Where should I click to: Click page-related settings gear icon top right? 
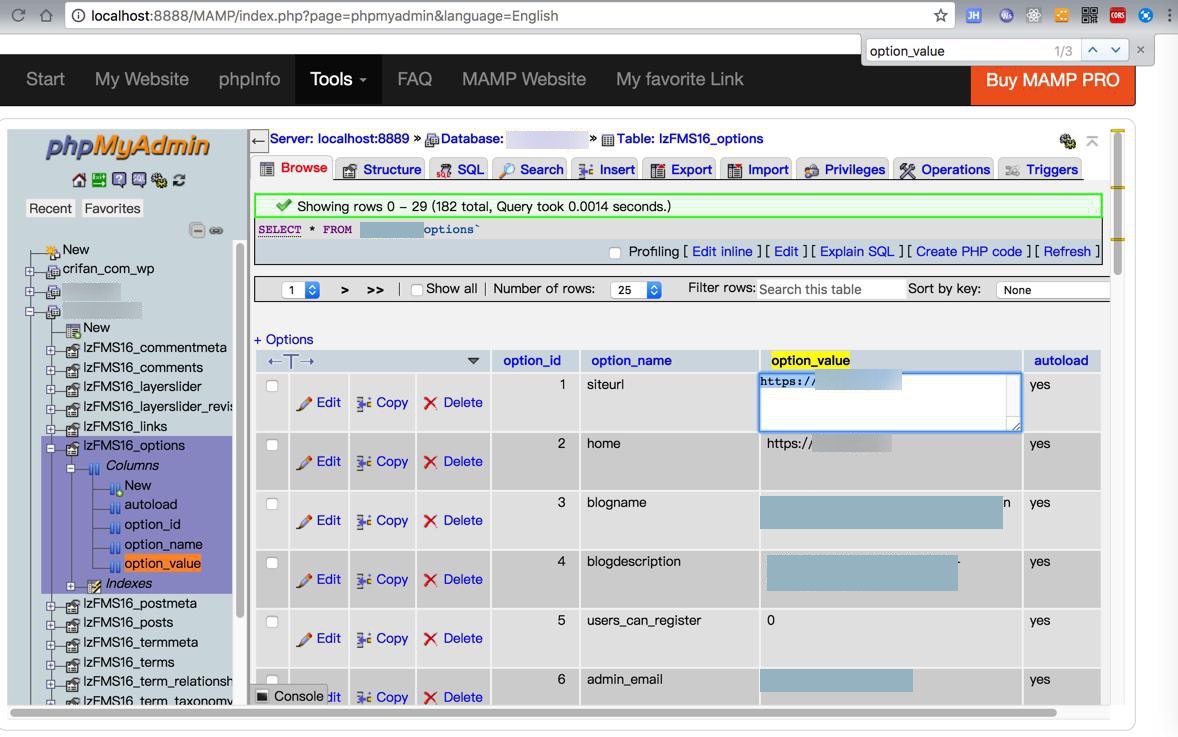pos(1068,140)
